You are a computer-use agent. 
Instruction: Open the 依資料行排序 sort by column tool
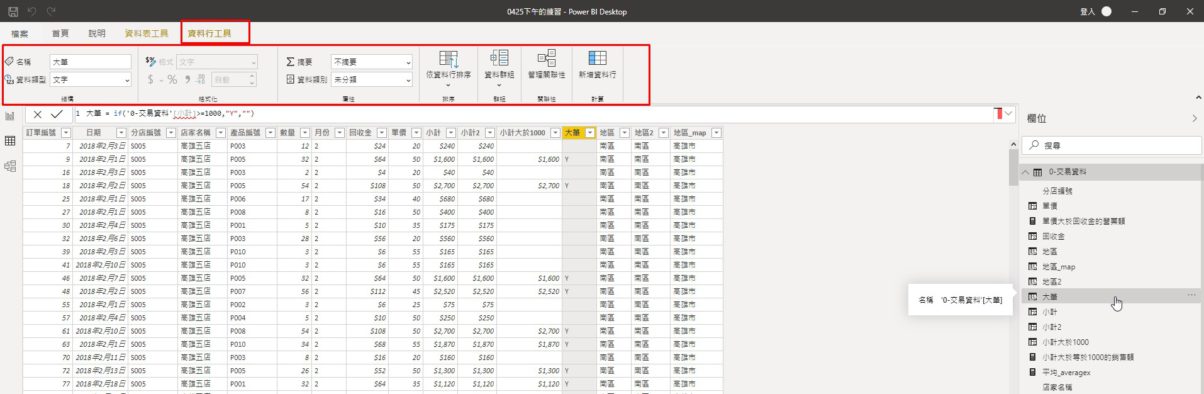448,68
